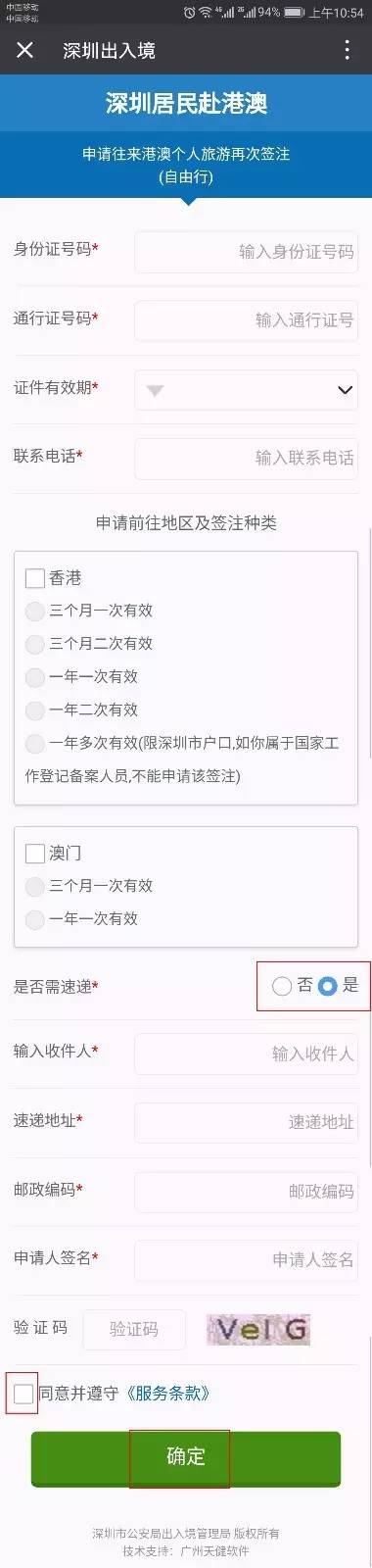Tap the WiFi signal icon in status bar
The width and height of the screenshot is (372, 1568).
pos(205,12)
